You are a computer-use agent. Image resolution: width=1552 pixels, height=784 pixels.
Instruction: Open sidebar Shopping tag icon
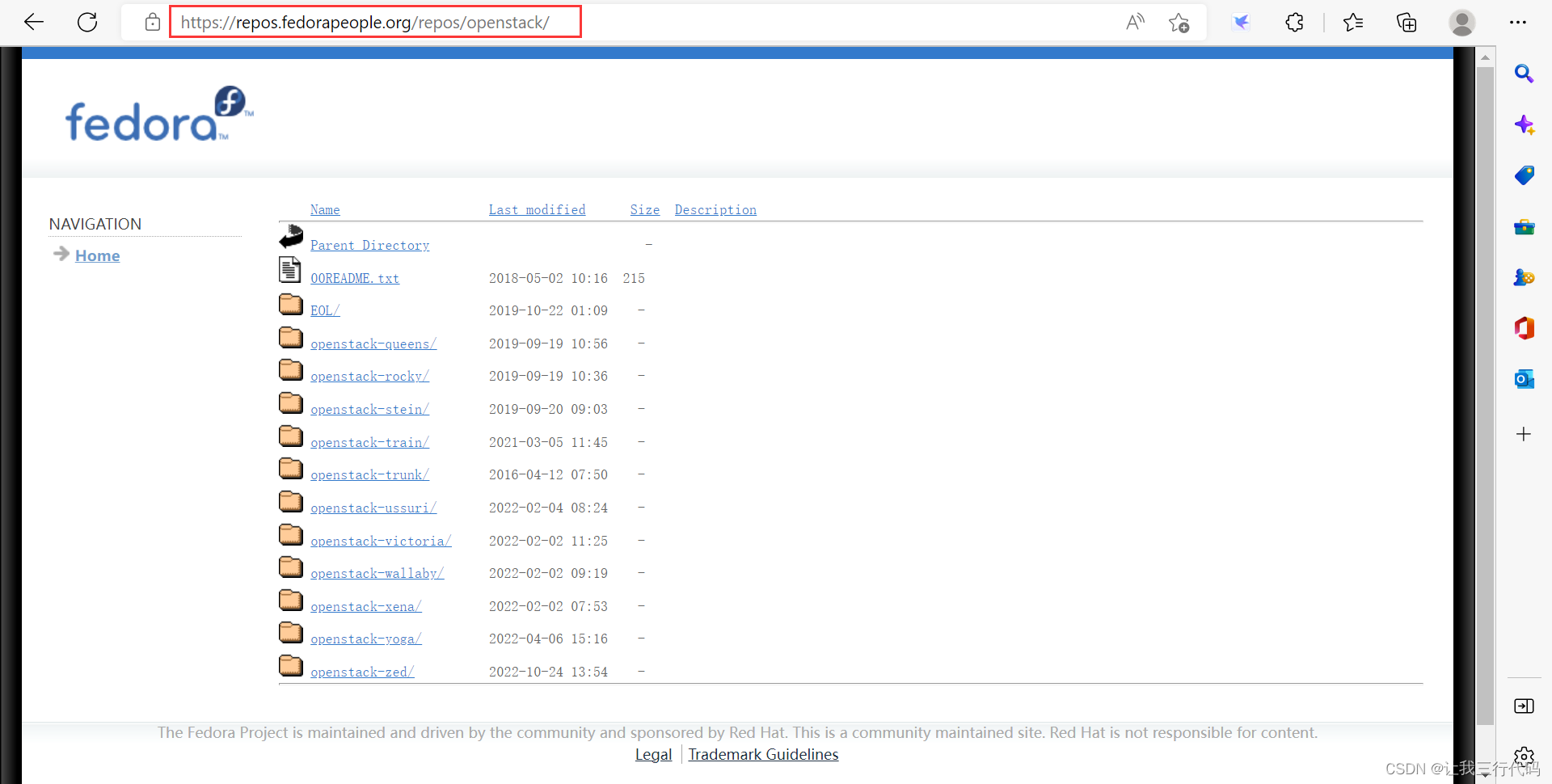tap(1524, 175)
